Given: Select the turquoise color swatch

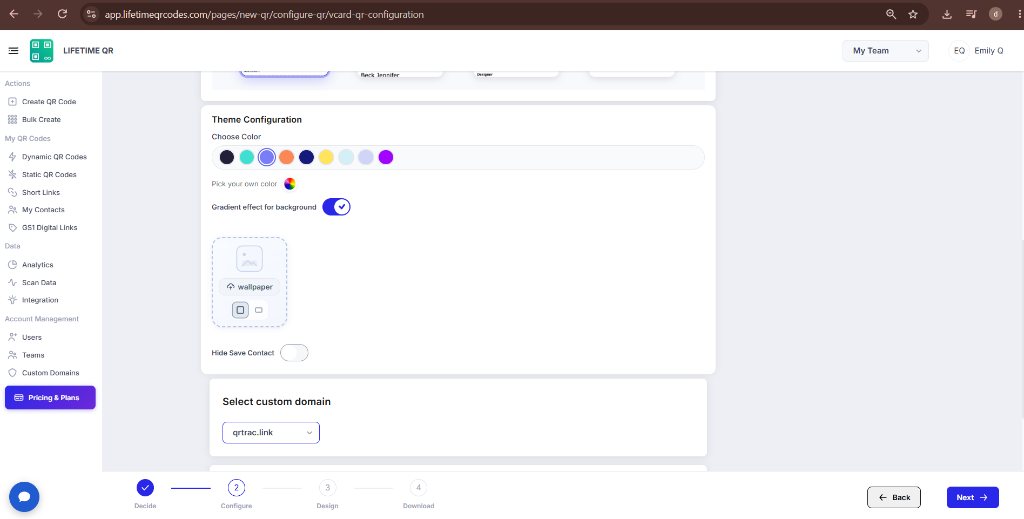Looking at the screenshot, I should (247, 157).
